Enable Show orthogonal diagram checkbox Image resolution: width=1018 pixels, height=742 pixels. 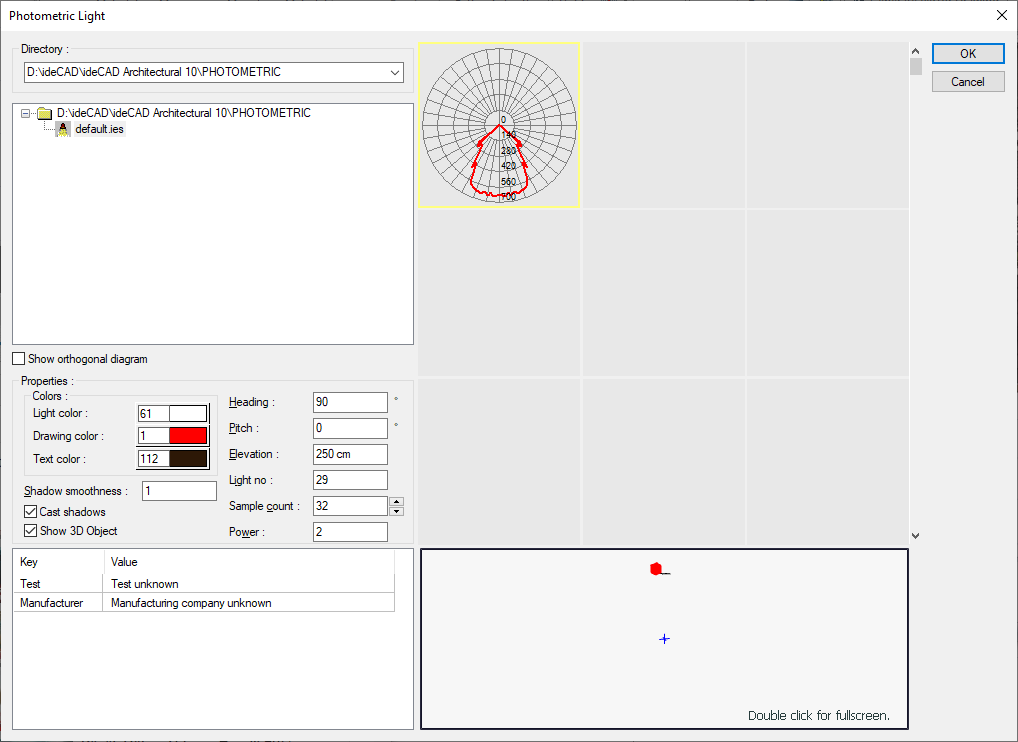(19, 359)
